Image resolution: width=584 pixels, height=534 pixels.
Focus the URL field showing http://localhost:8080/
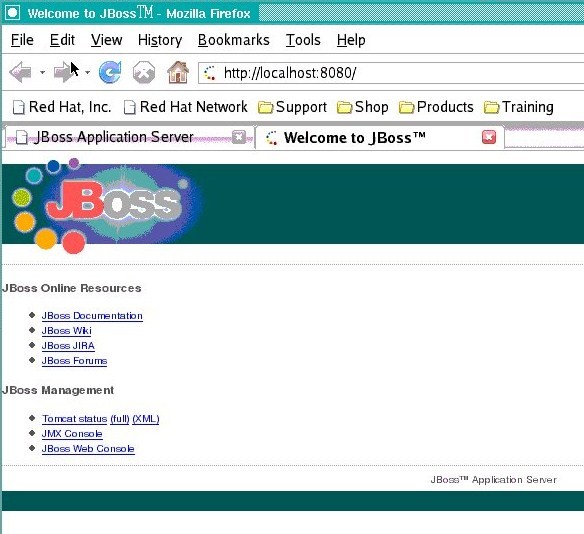pos(391,73)
